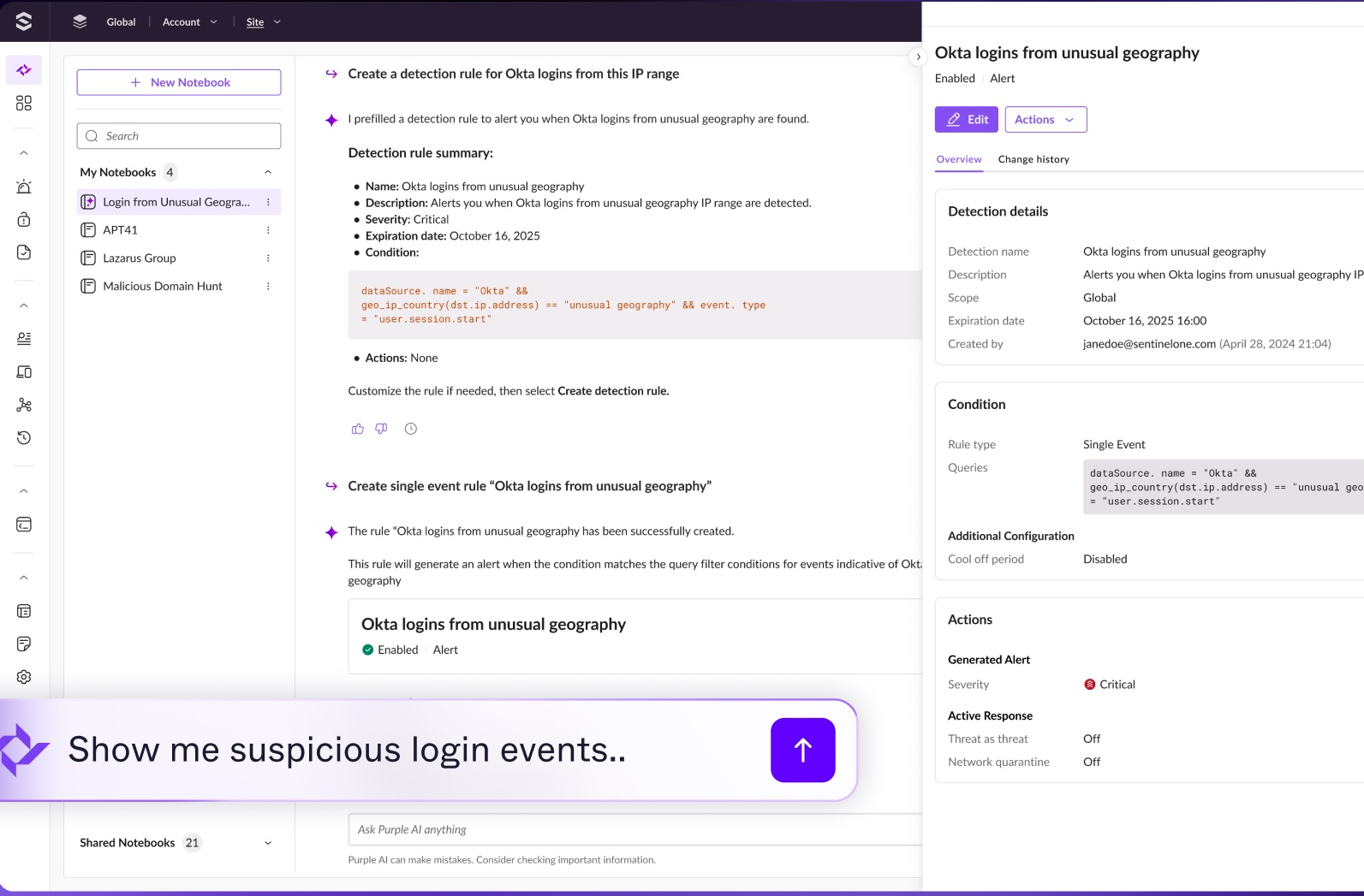Collapse the My Notebooks section
The height and width of the screenshot is (896, 1364).
tap(268, 172)
